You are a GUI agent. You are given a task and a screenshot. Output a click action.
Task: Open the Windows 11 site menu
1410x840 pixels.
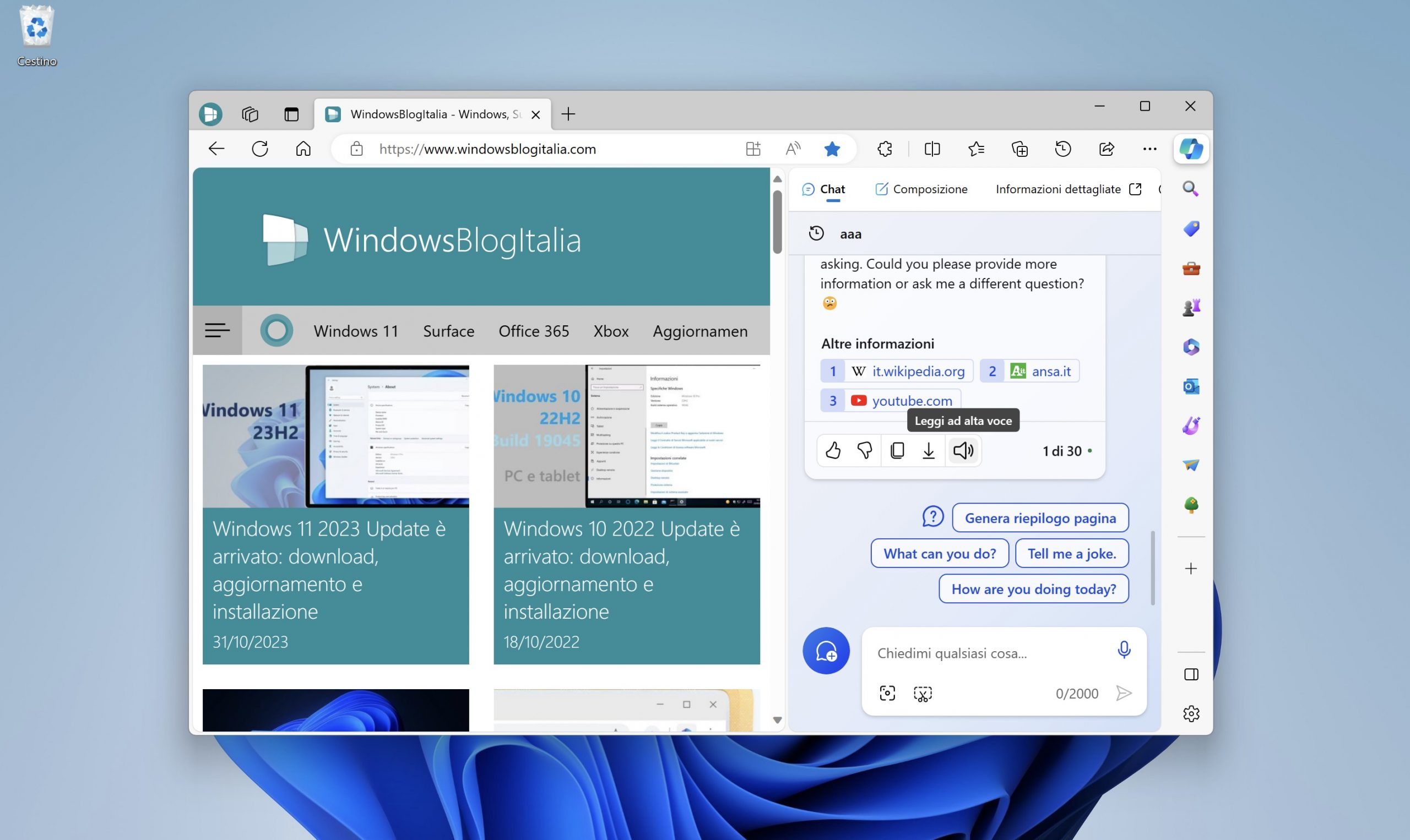(x=356, y=331)
